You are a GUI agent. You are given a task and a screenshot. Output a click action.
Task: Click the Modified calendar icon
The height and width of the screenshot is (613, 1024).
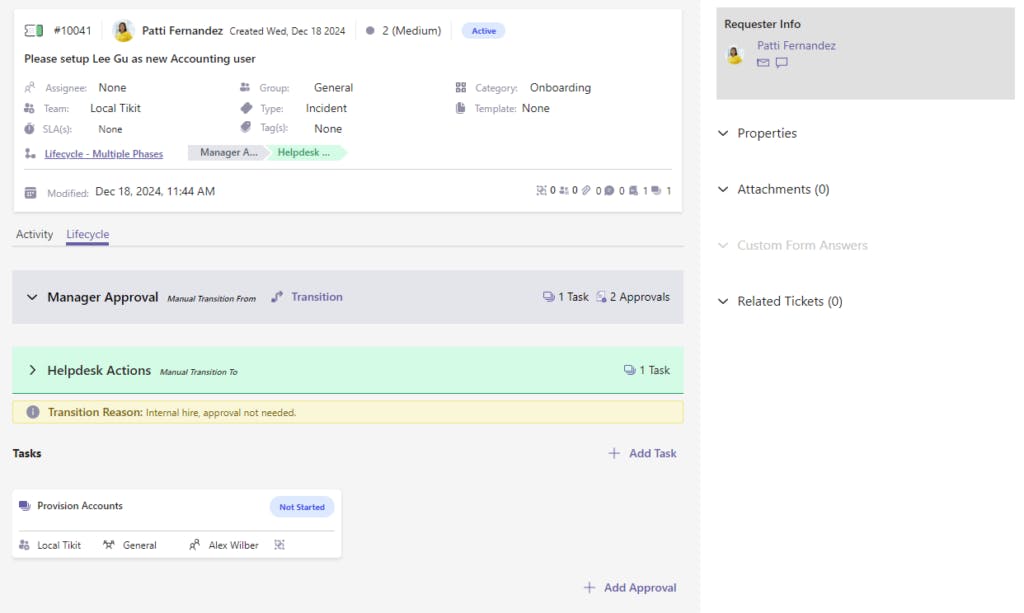coord(31,193)
